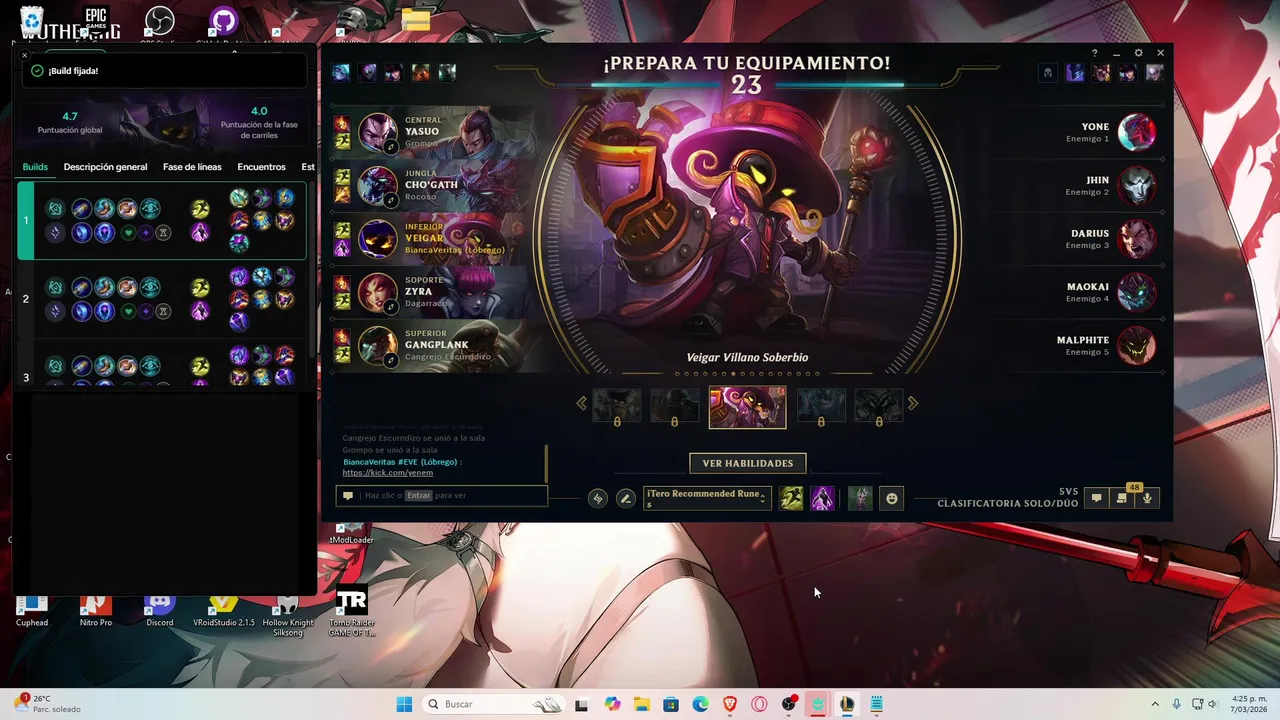Image resolution: width=1280 pixels, height=720 pixels.
Task: Open Brave browser from taskbar
Action: (x=730, y=704)
